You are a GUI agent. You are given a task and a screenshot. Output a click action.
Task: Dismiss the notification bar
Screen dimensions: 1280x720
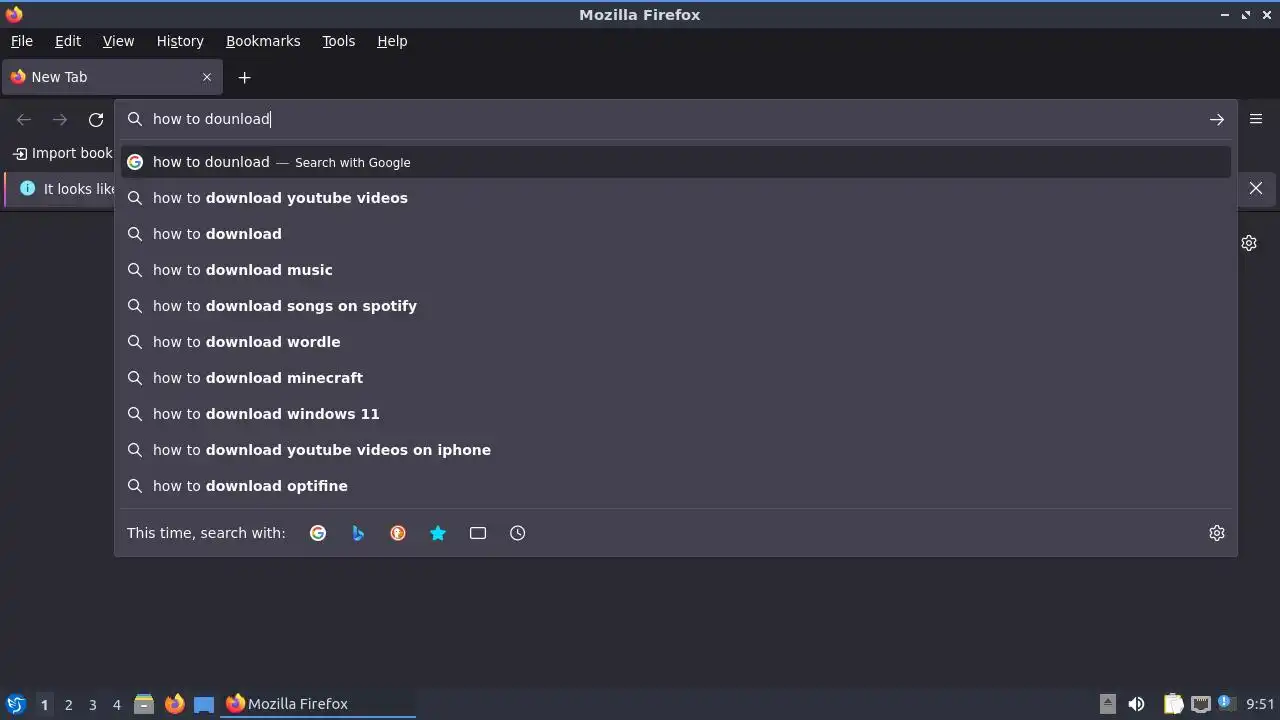tap(1256, 188)
